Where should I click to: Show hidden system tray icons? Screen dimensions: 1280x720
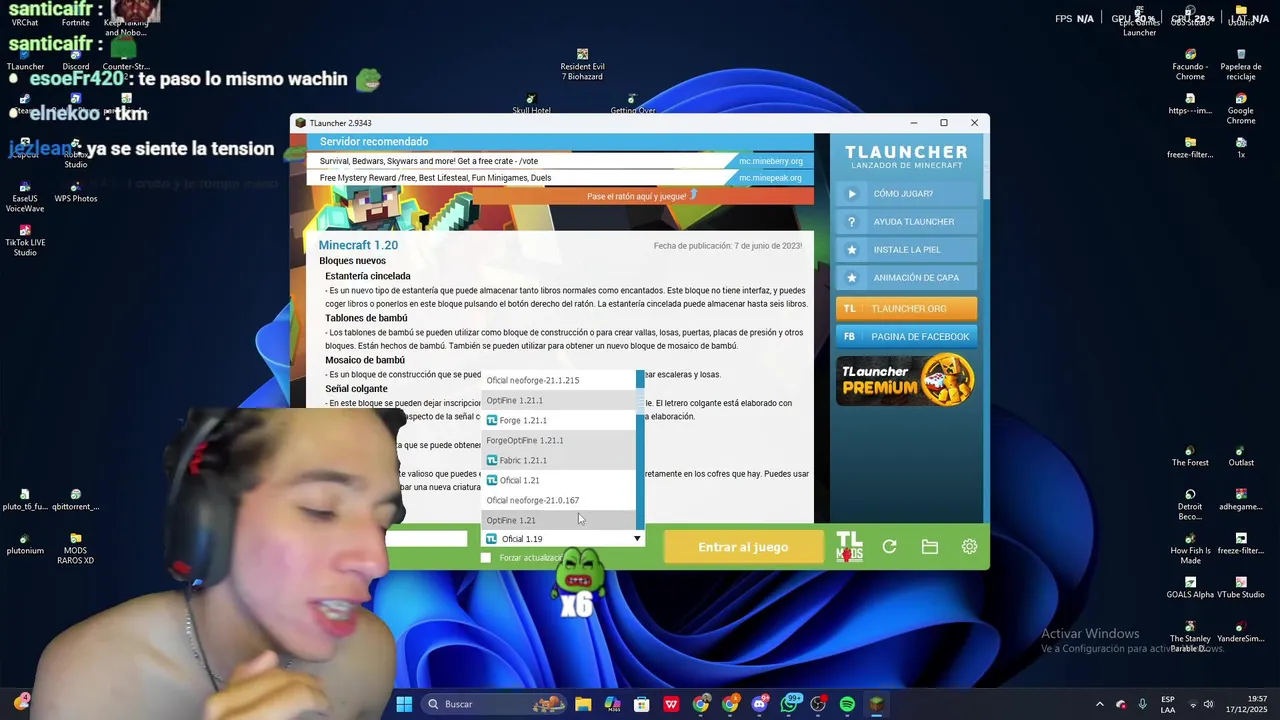point(1099,704)
